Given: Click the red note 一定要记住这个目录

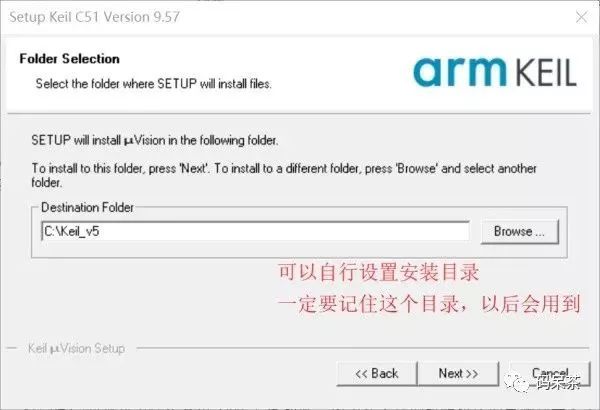Looking at the screenshot, I should (368, 304).
